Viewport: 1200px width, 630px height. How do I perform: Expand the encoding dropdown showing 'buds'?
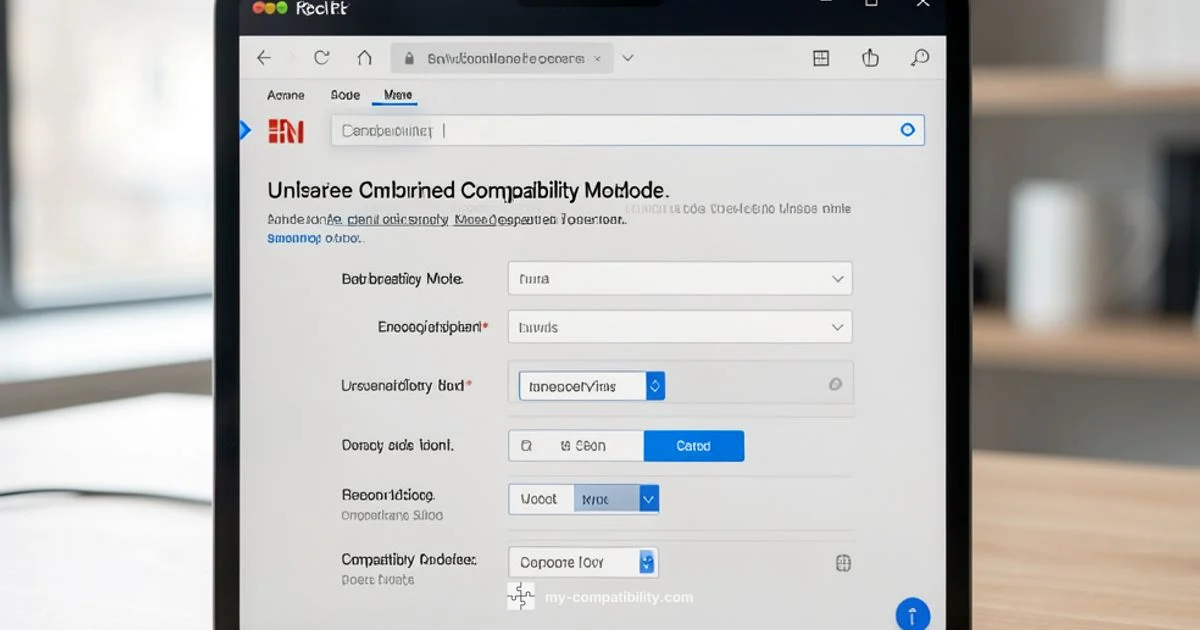(679, 326)
